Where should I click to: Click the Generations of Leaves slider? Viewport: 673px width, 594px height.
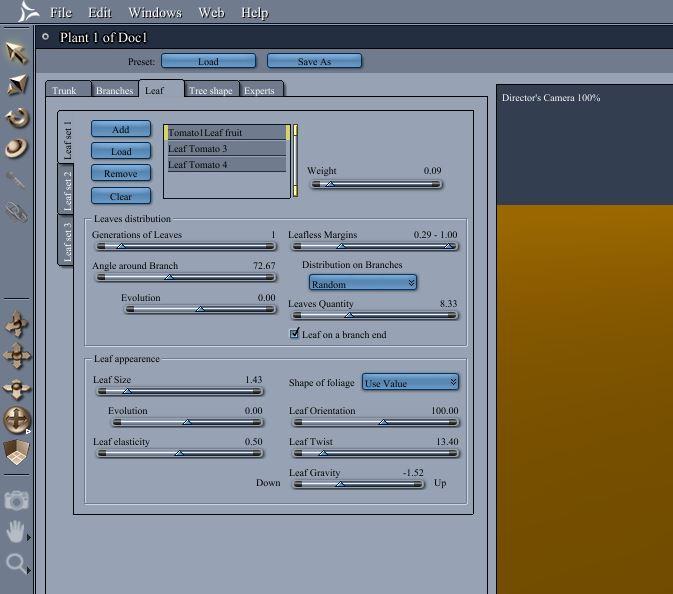tap(185, 246)
